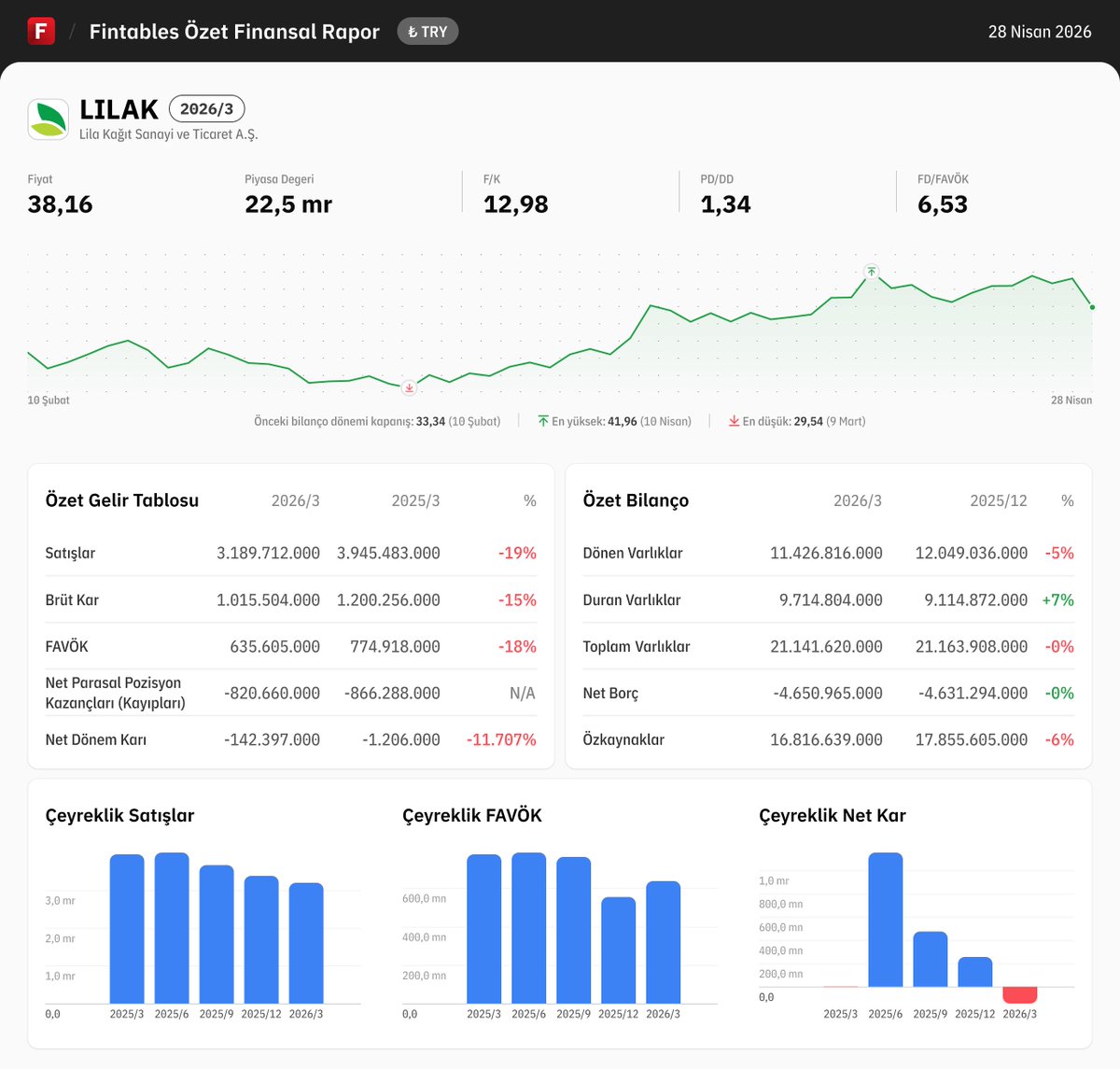Click the Net Dönem Karı value -142.397.000
Image resolution: width=1120 pixels, height=1069 pixels.
[x=272, y=739]
